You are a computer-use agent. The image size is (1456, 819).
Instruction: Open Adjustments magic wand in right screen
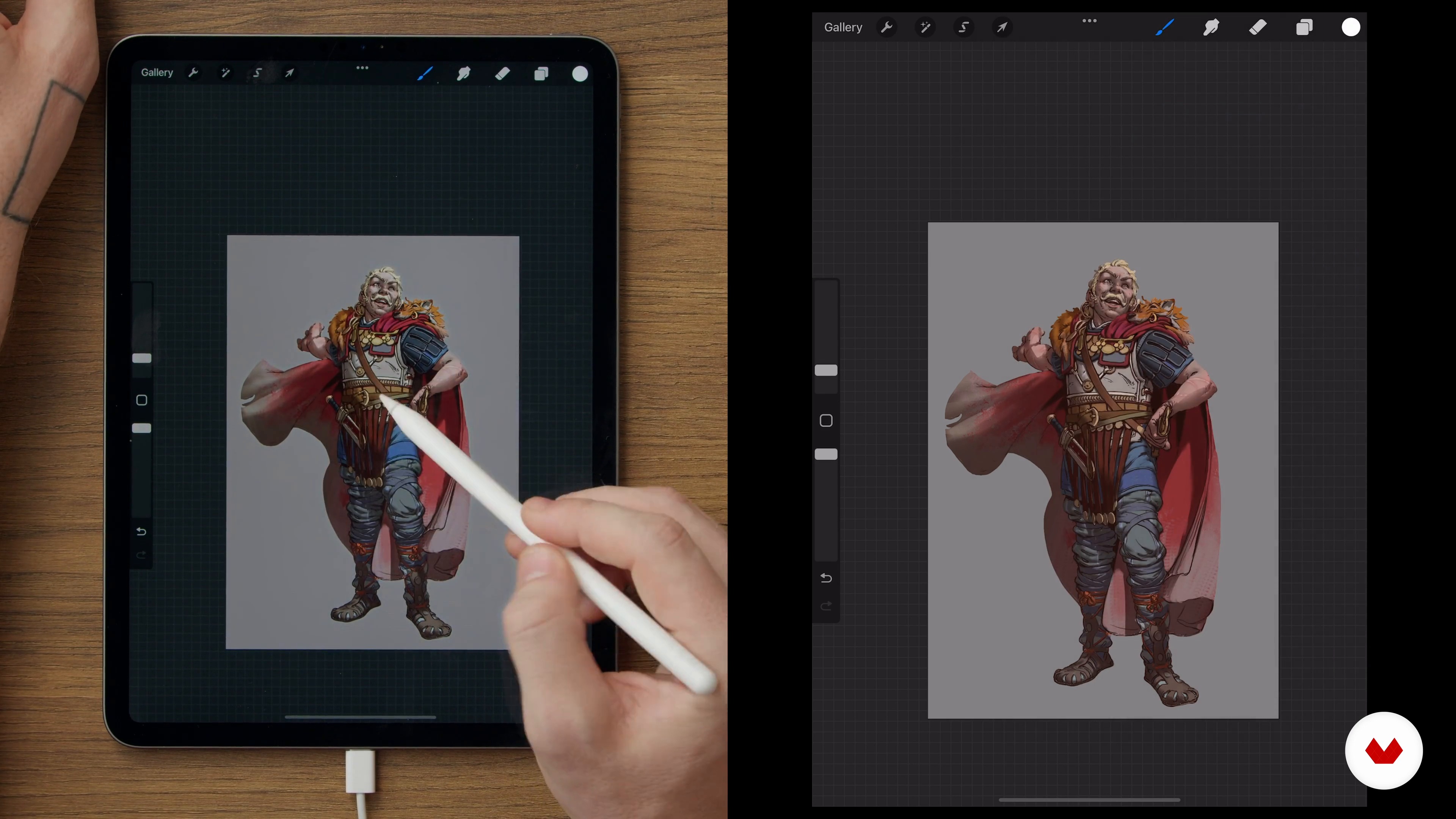click(925, 27)
